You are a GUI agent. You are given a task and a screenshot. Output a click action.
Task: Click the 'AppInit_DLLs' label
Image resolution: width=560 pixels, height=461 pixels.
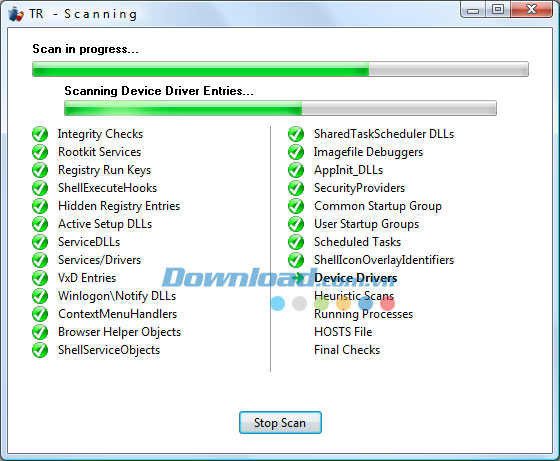pos(349,170)
